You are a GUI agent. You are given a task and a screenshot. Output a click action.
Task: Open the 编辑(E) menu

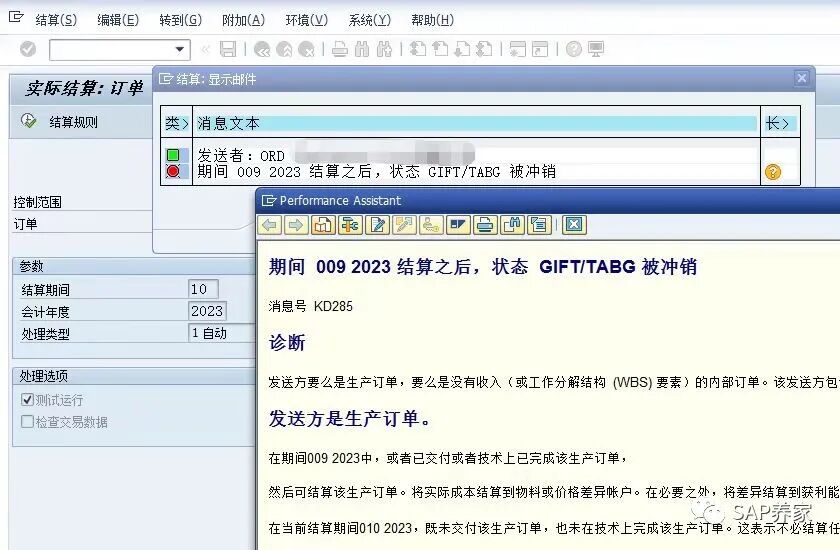tap(118, 20)
